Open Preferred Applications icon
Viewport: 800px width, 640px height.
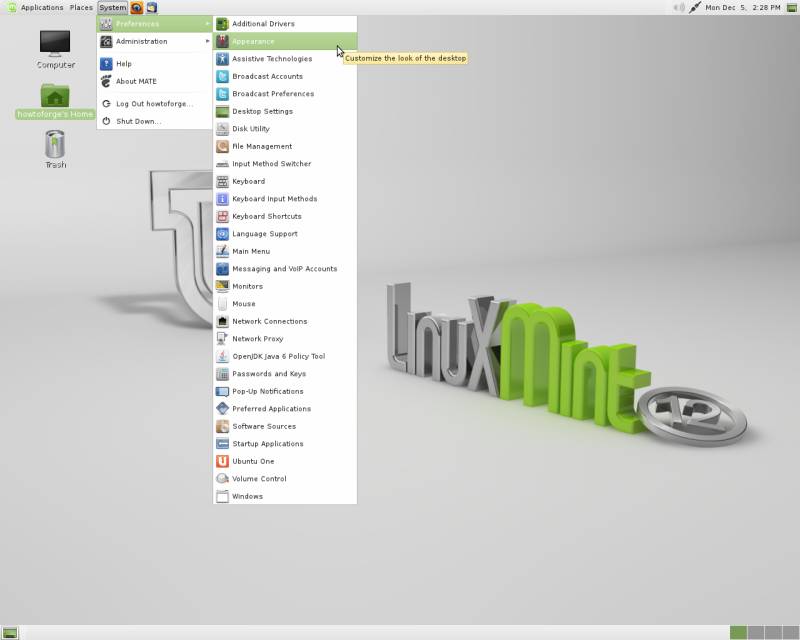point(222,409)
